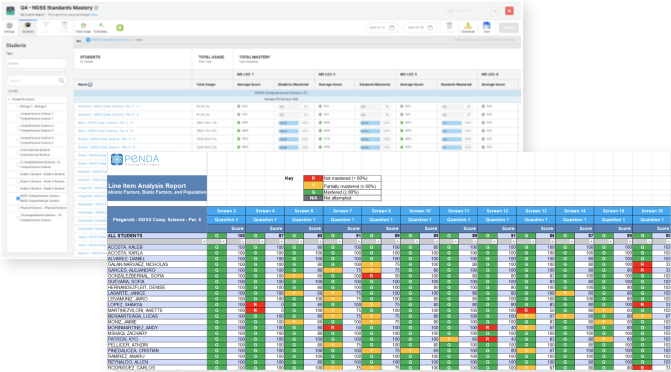This screenshot has height=372, width=671.
Task: Open the Anderson NGSS Comp. Science Per. 5 link
Action: tap(108, 106)
